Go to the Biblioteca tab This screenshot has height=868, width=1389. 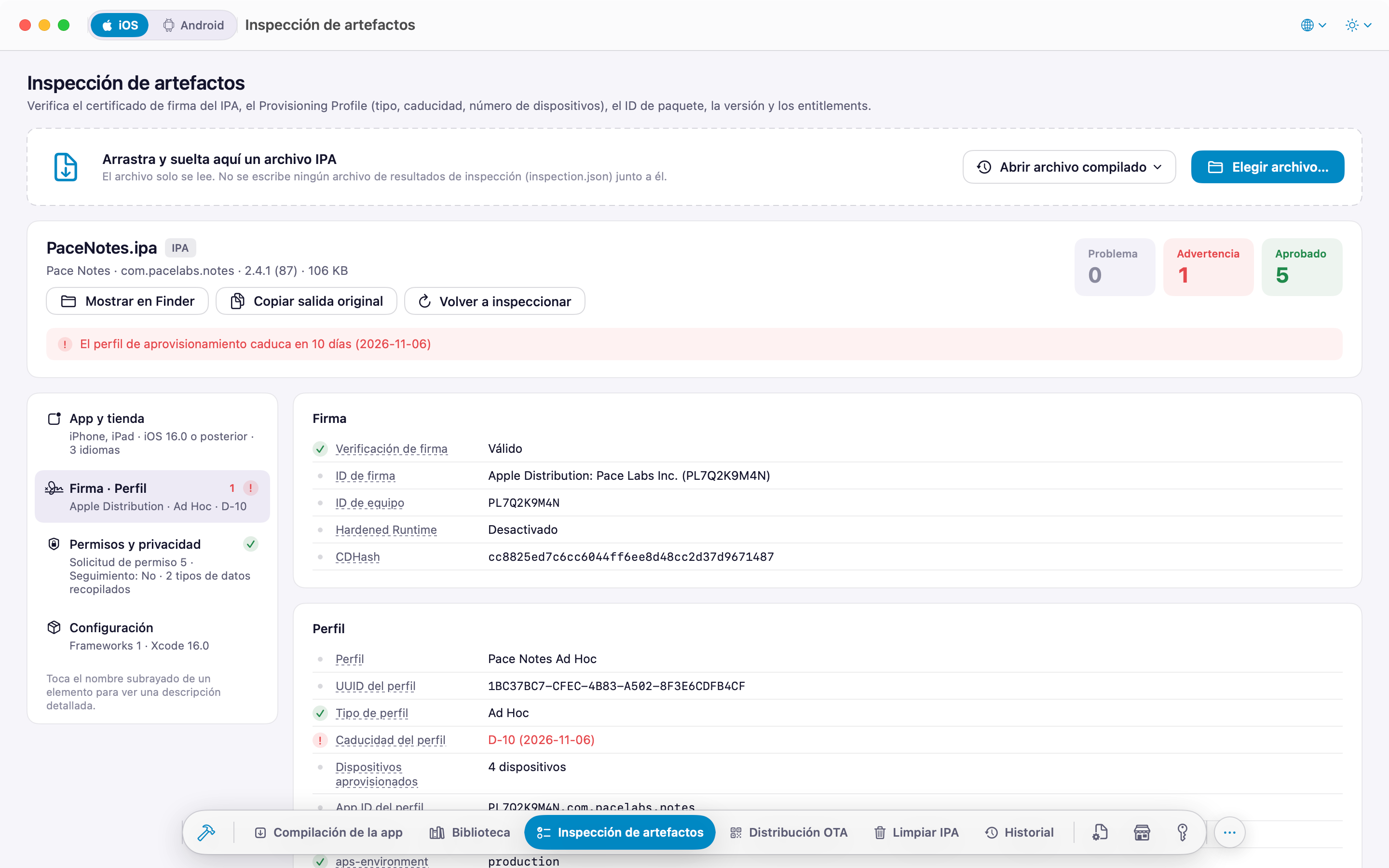pyautogui.click(x=469, y=832)
